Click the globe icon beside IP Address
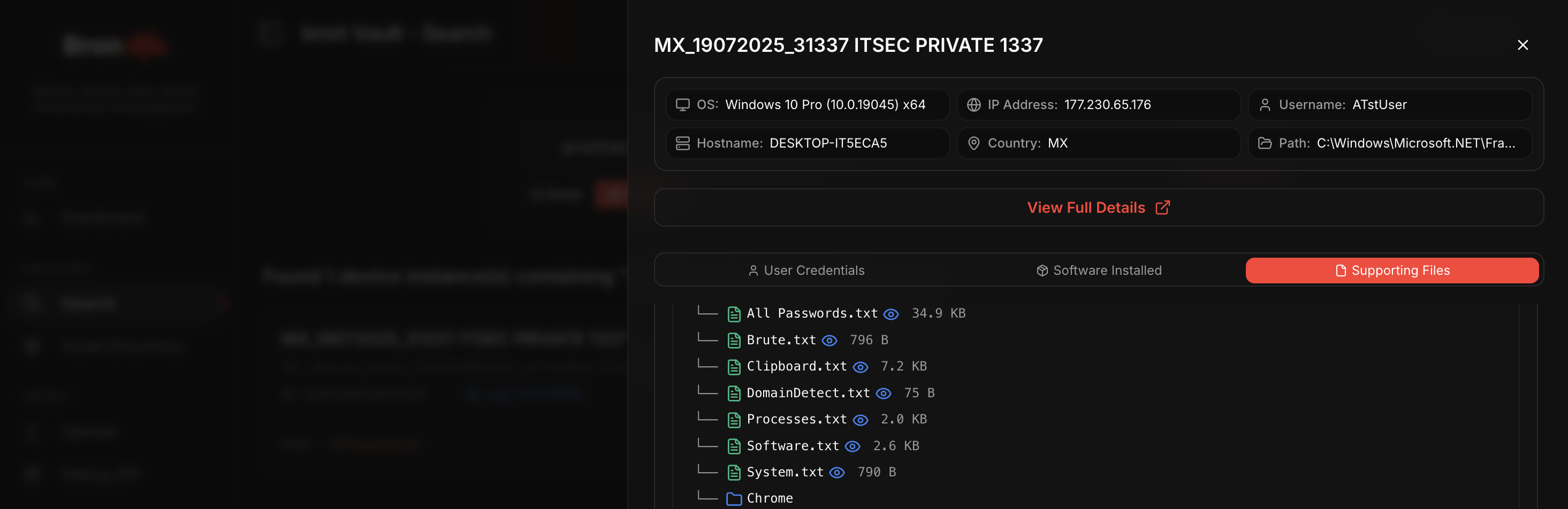The height and width of the screenshot is (509, 1568). click(x=973, y=105)
